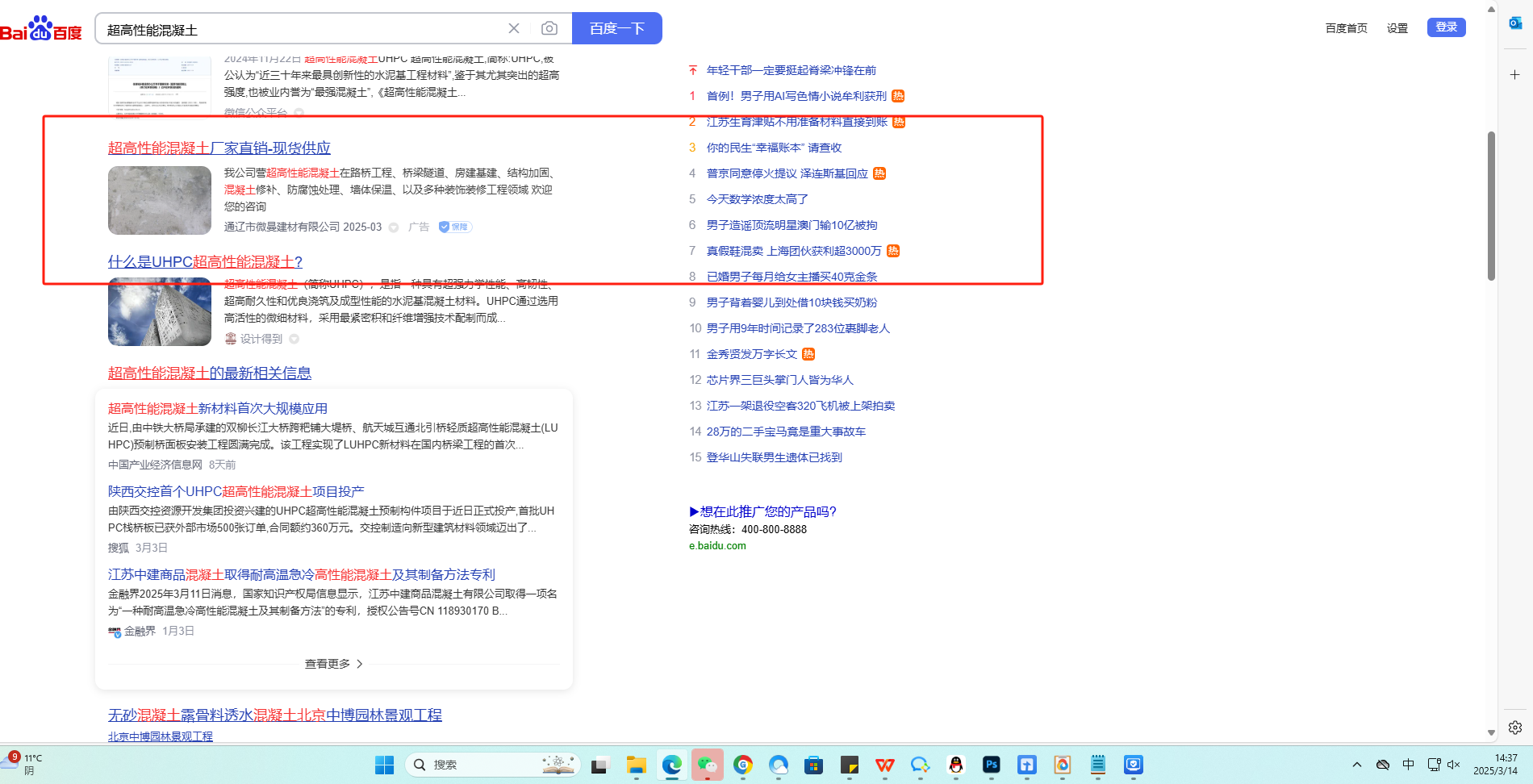Viewport: 1533px width, 784px height.
Task: Go to 百度首页
Action: 1346,28
